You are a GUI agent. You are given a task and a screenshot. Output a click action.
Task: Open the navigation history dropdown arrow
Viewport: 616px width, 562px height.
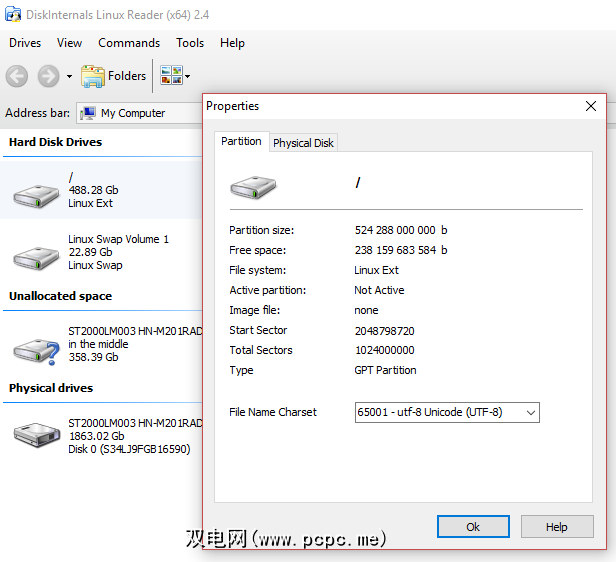point(70,76)
